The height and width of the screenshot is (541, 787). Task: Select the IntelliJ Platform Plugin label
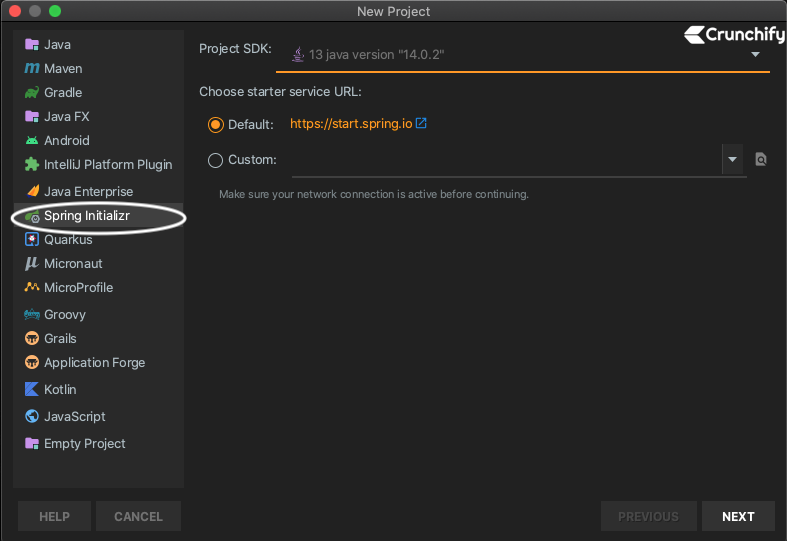108,165
